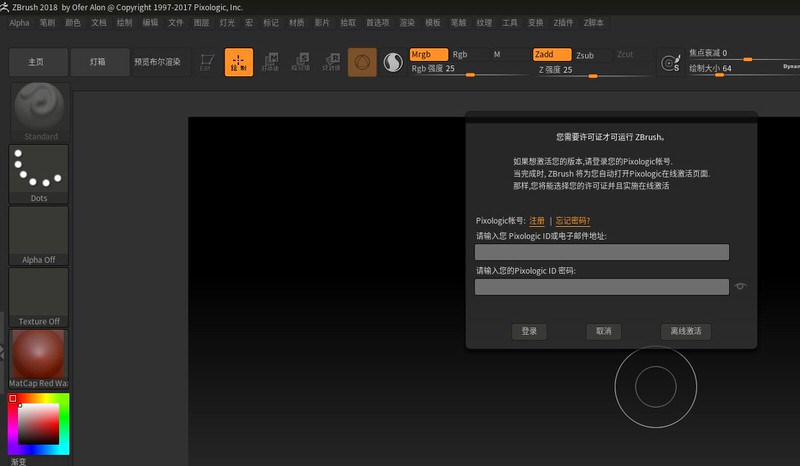Open the 材质 menu

[296, 23]
